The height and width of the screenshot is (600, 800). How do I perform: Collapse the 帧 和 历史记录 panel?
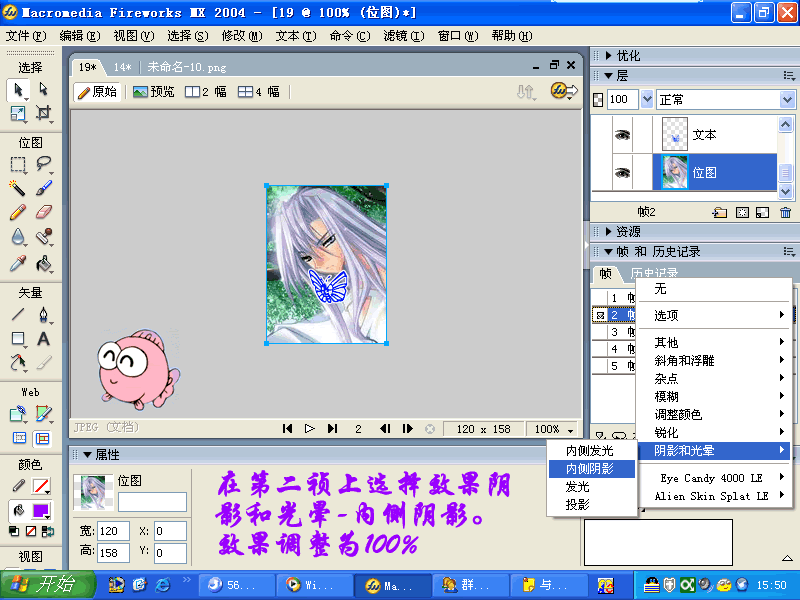[x=608, y=252]
